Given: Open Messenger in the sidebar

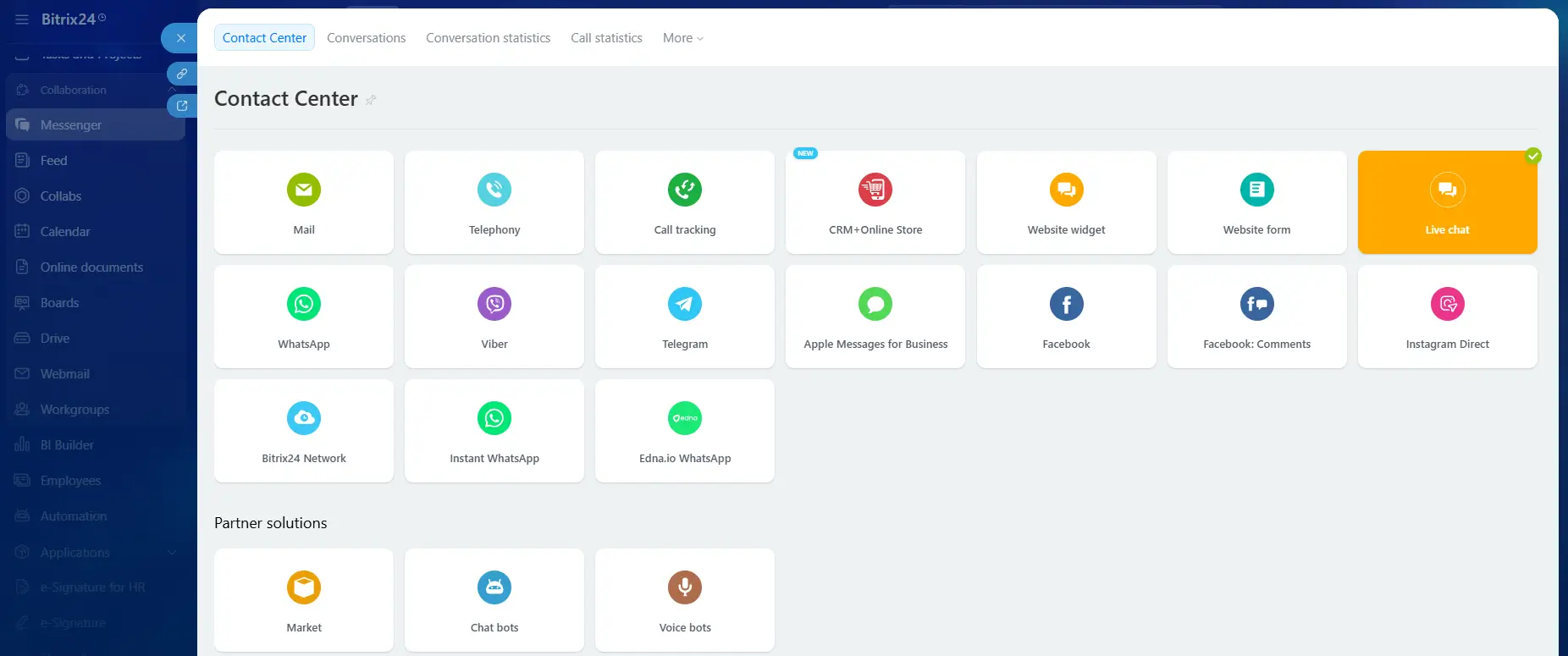Looking at the screenshot, I should tap(95, 124).
